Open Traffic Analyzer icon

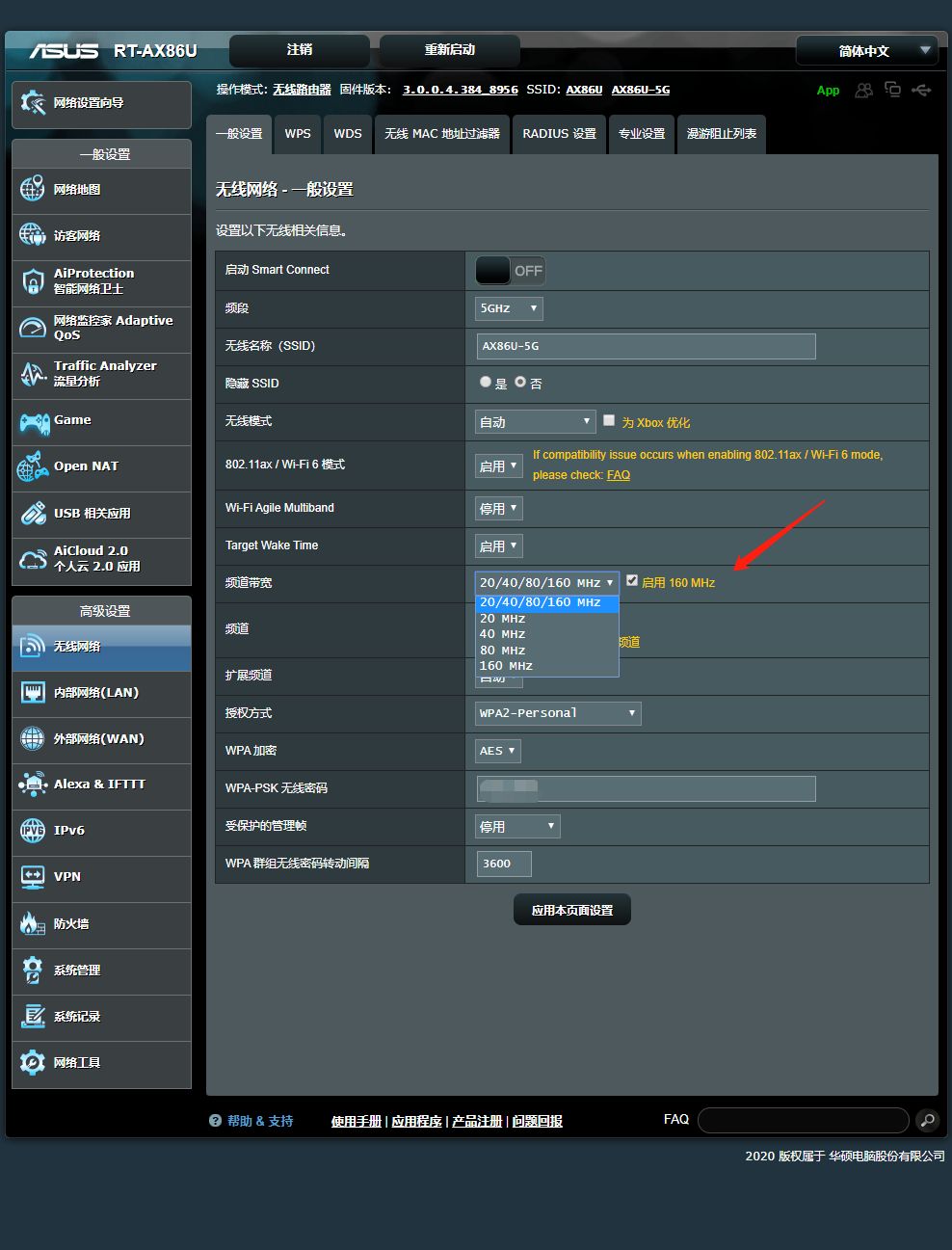point(33,373)
